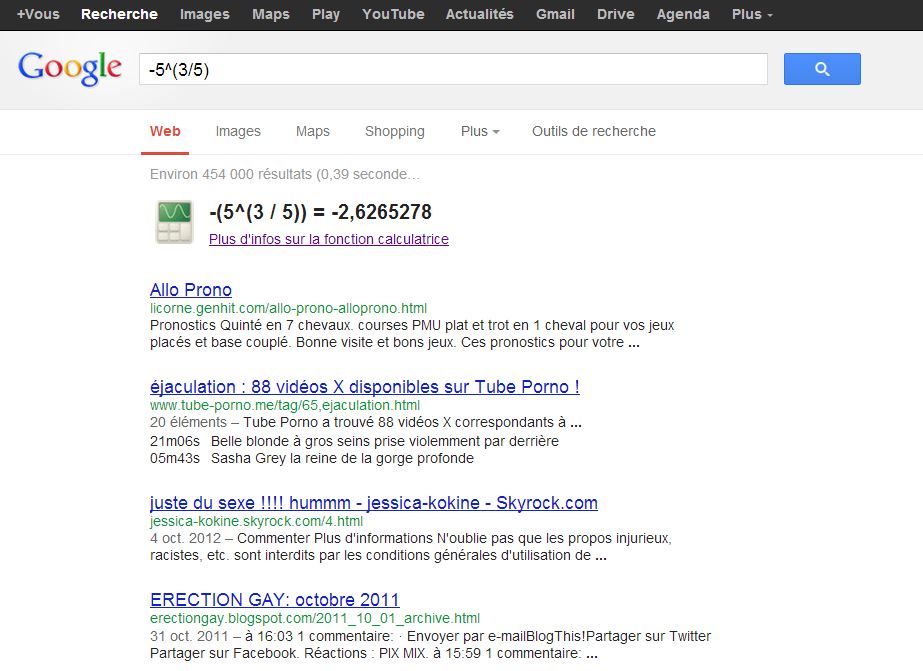Viewport: 923px width, 671px height.
Task: Switch to Images results tab
Action: 238,131
